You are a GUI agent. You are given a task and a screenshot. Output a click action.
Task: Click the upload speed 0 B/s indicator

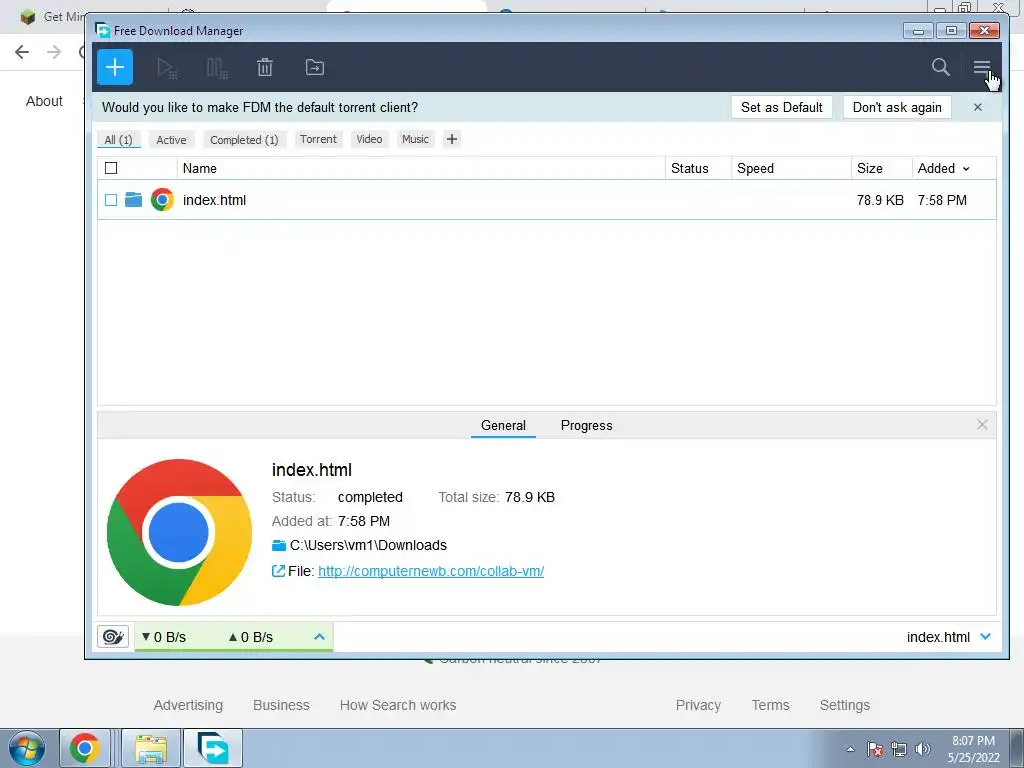click(251, 637)
